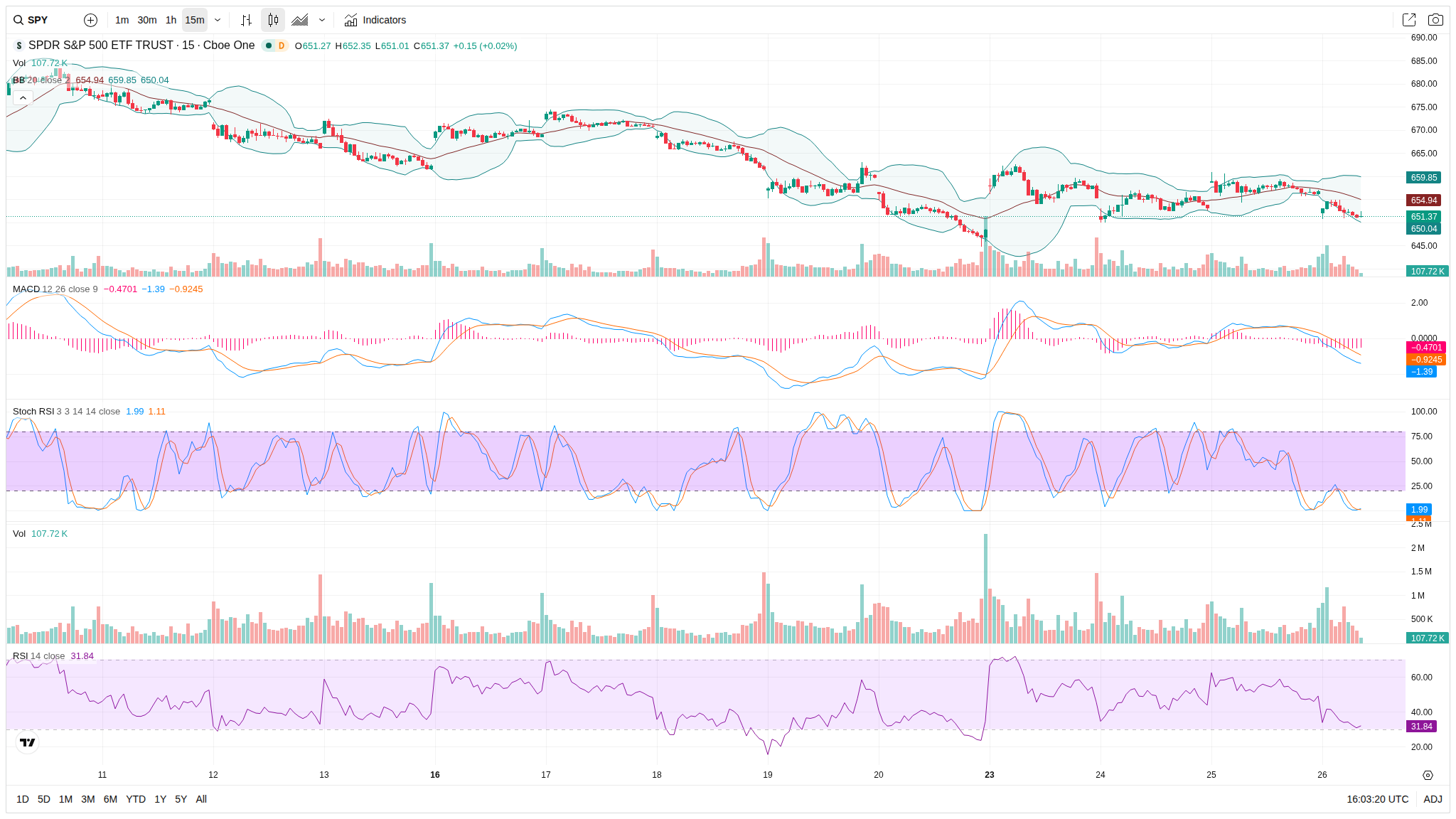Select the Area chart style icon
This screenshot has height=819, width=1456.
[300, 20]
